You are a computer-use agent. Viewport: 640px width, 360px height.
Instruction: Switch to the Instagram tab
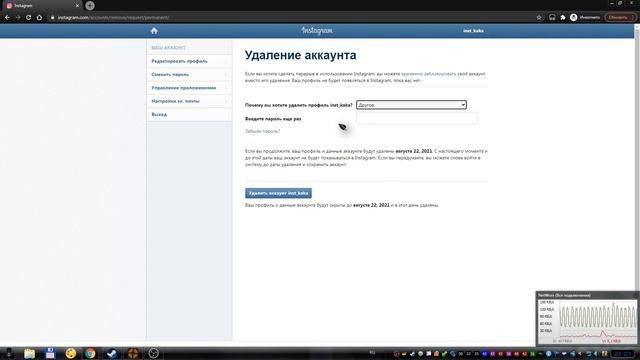pyautogui.click(x=41, y=6)
